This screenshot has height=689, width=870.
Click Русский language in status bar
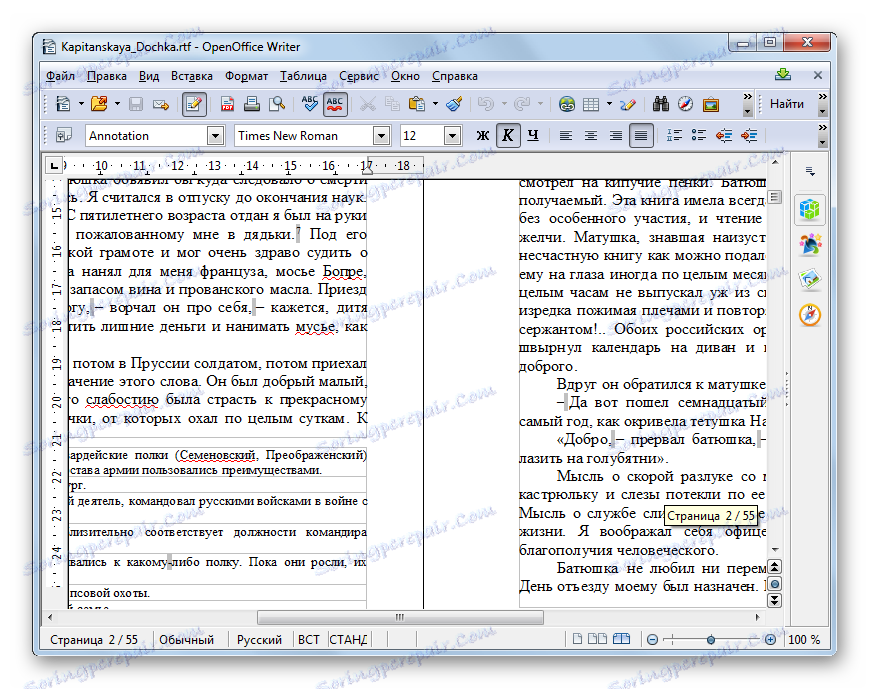click(x=259, y=640)
